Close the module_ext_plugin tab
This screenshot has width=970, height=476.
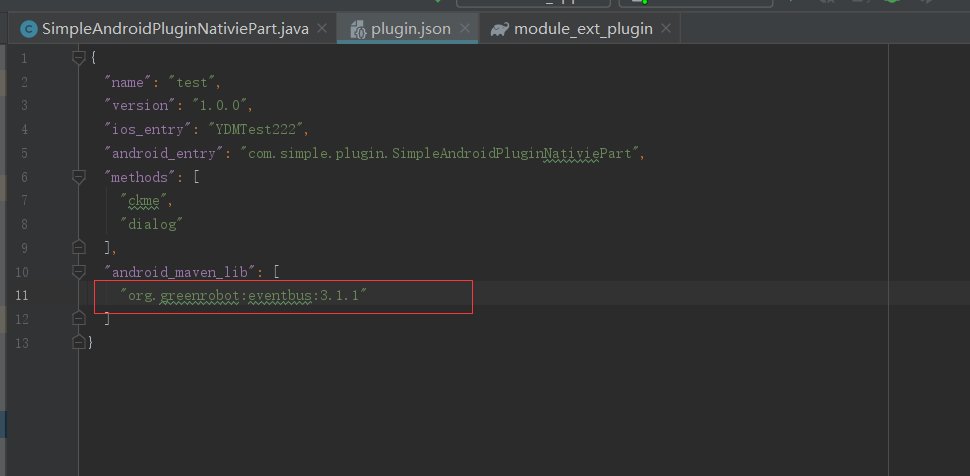(x=666, y=28)
